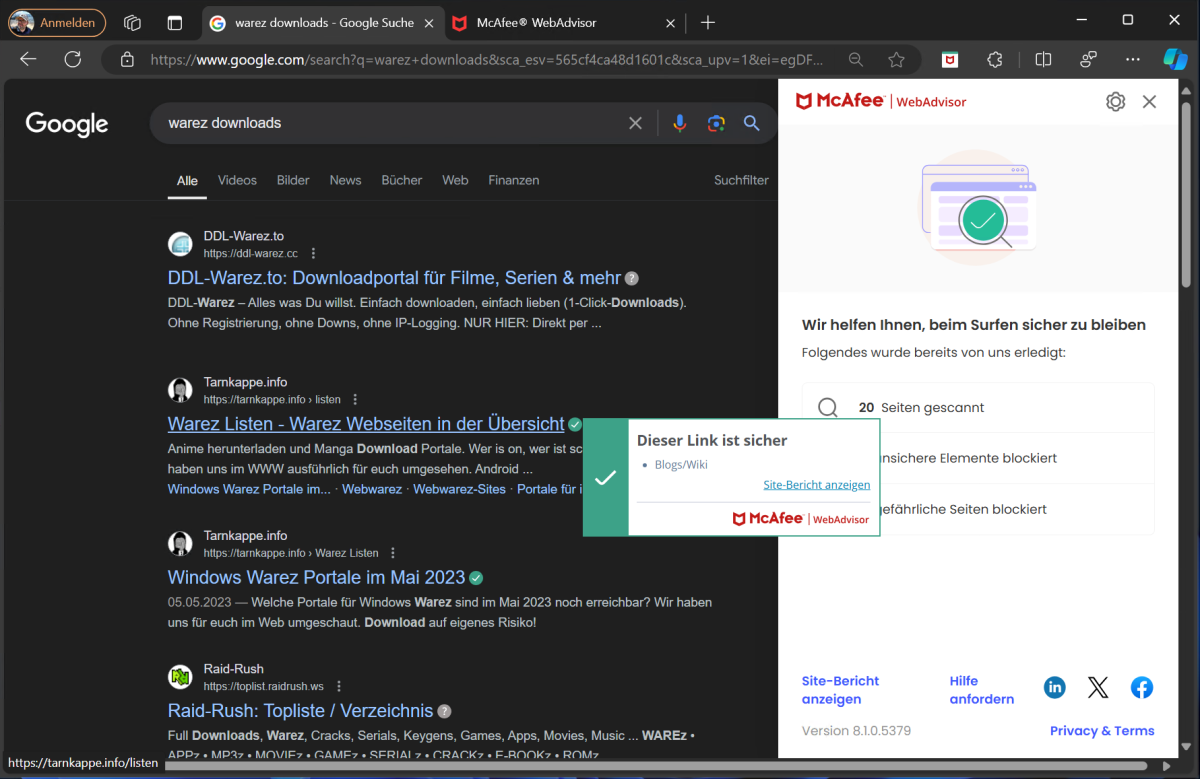Open the Workspaces icon
This screenshot has height=779, width=1200.
pyautogui.click(x=132, y=22)
